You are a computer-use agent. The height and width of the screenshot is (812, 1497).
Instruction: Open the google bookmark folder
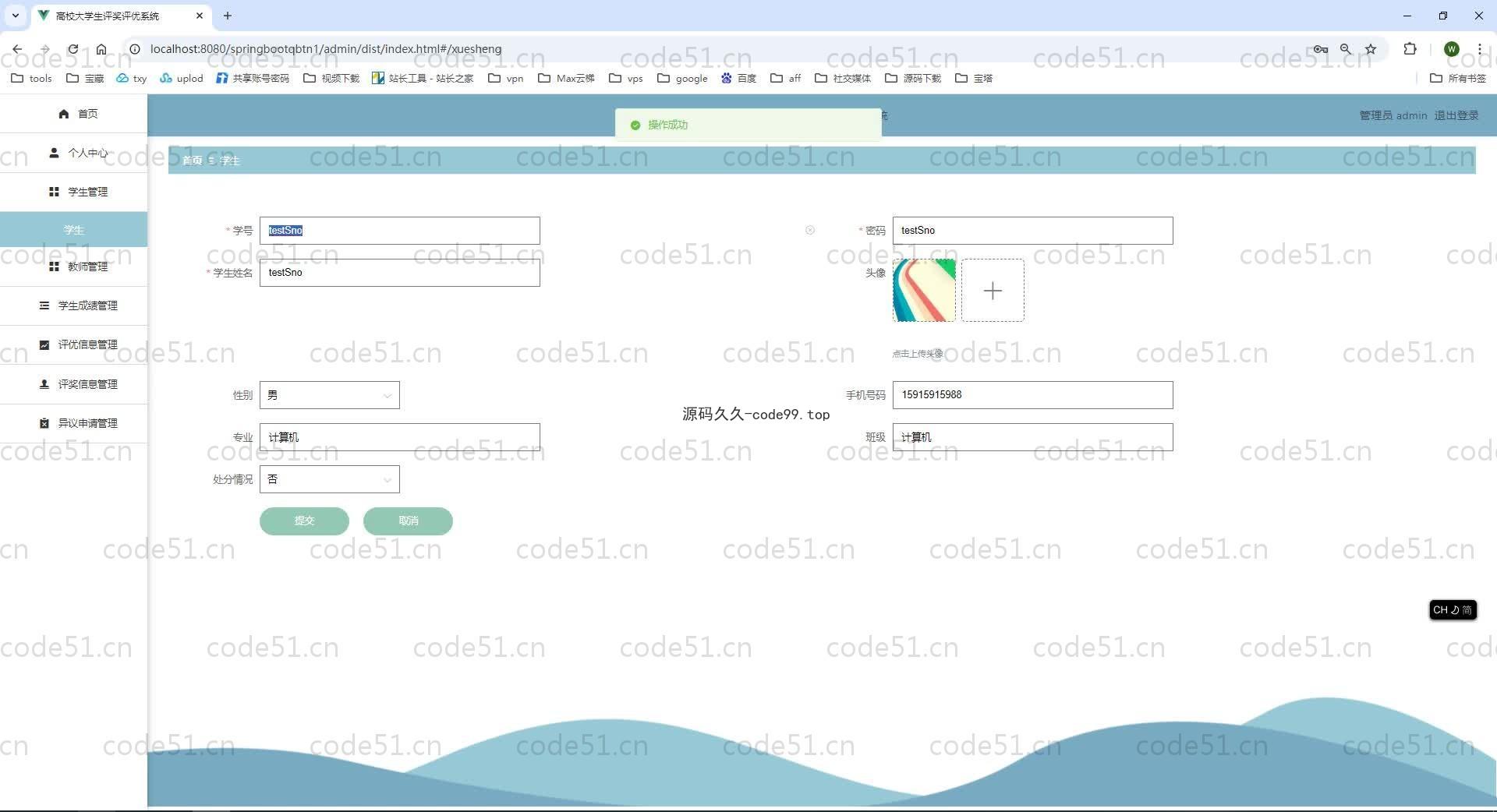point(683,78)
